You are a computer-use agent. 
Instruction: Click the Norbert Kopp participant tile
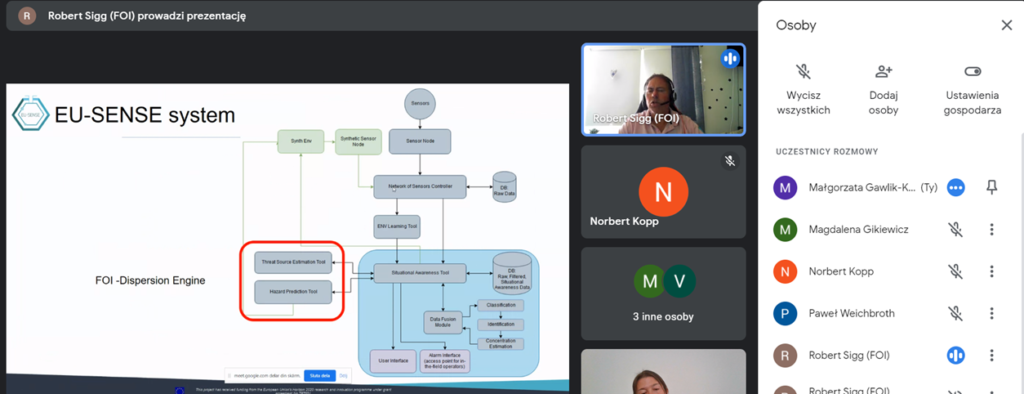(x=664, y=191)
